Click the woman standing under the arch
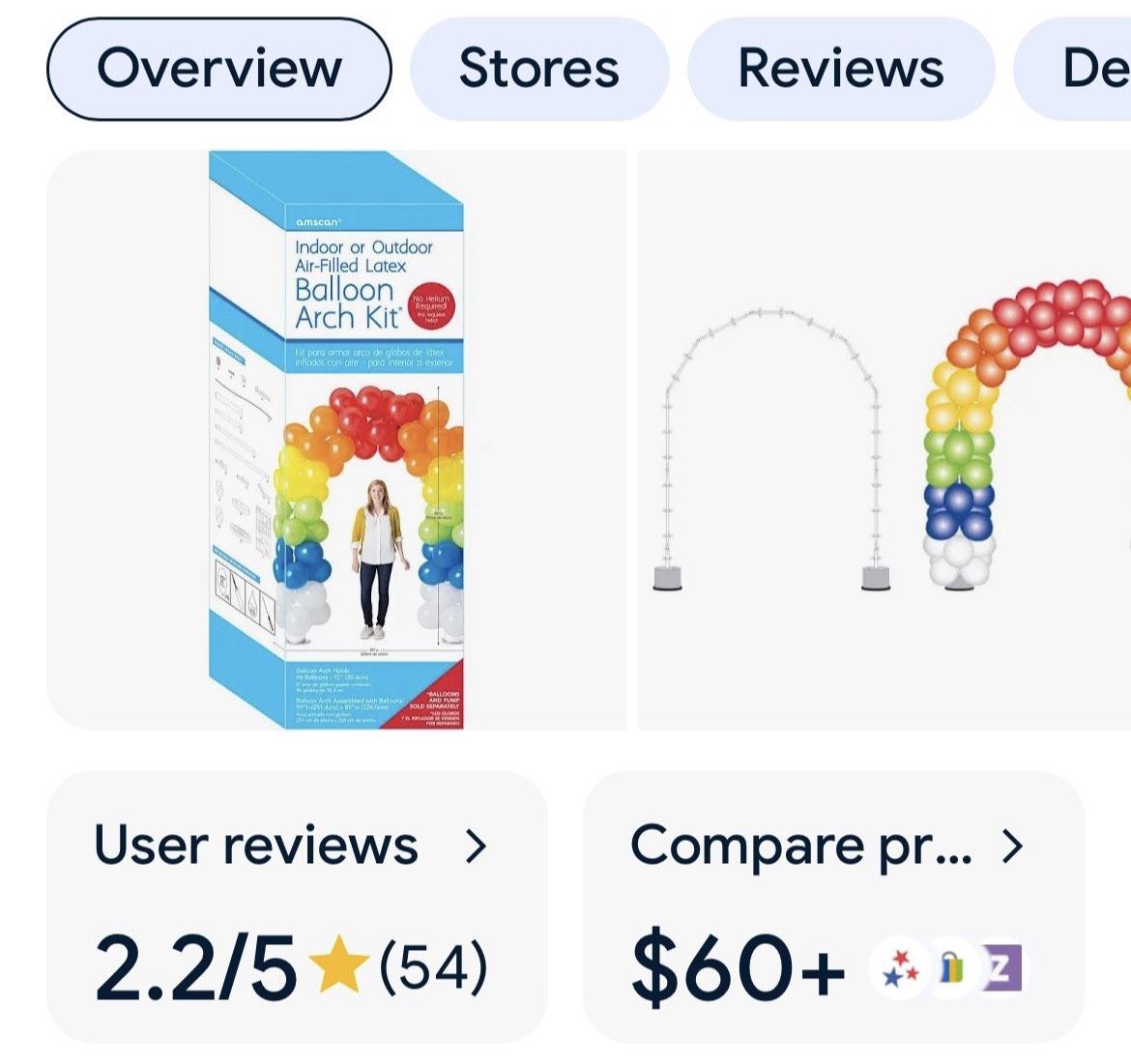This screenshot has height=1064, width=1131. 374,559
